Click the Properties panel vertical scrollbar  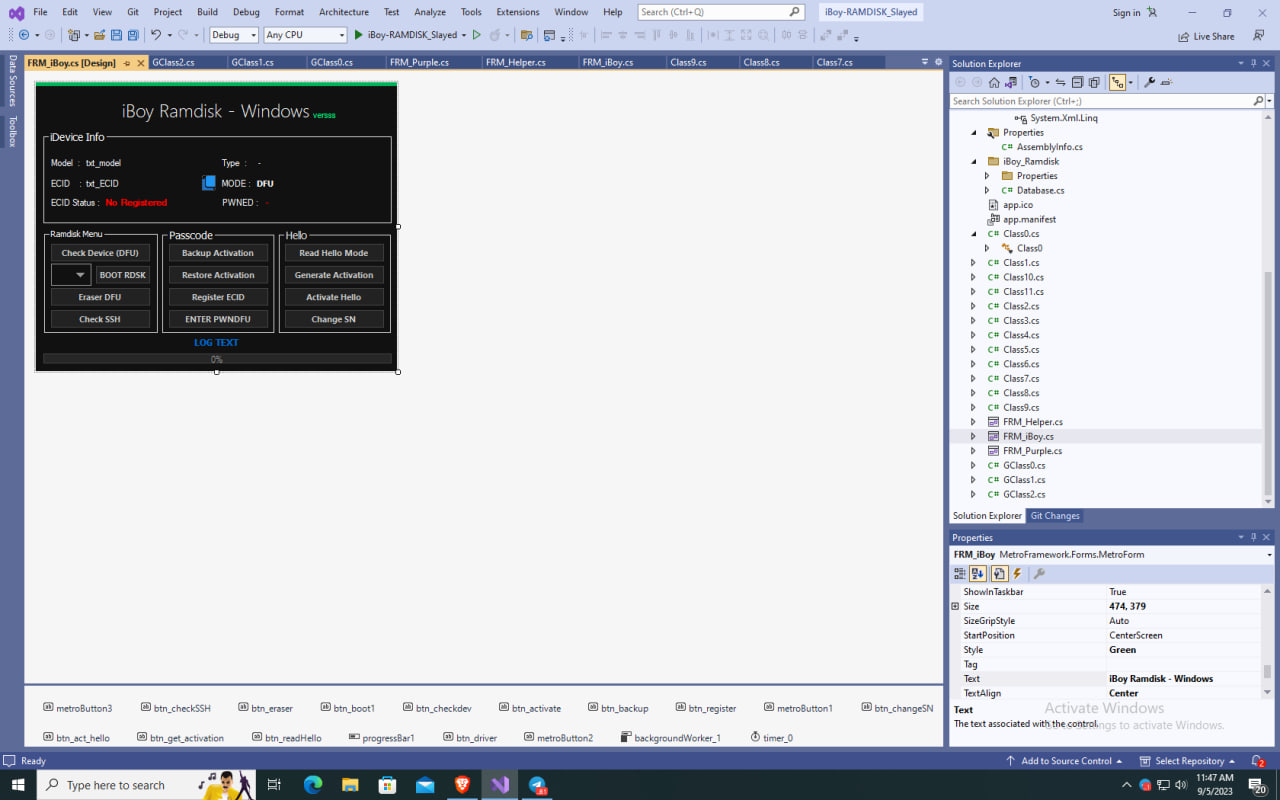click(1268, 642)
